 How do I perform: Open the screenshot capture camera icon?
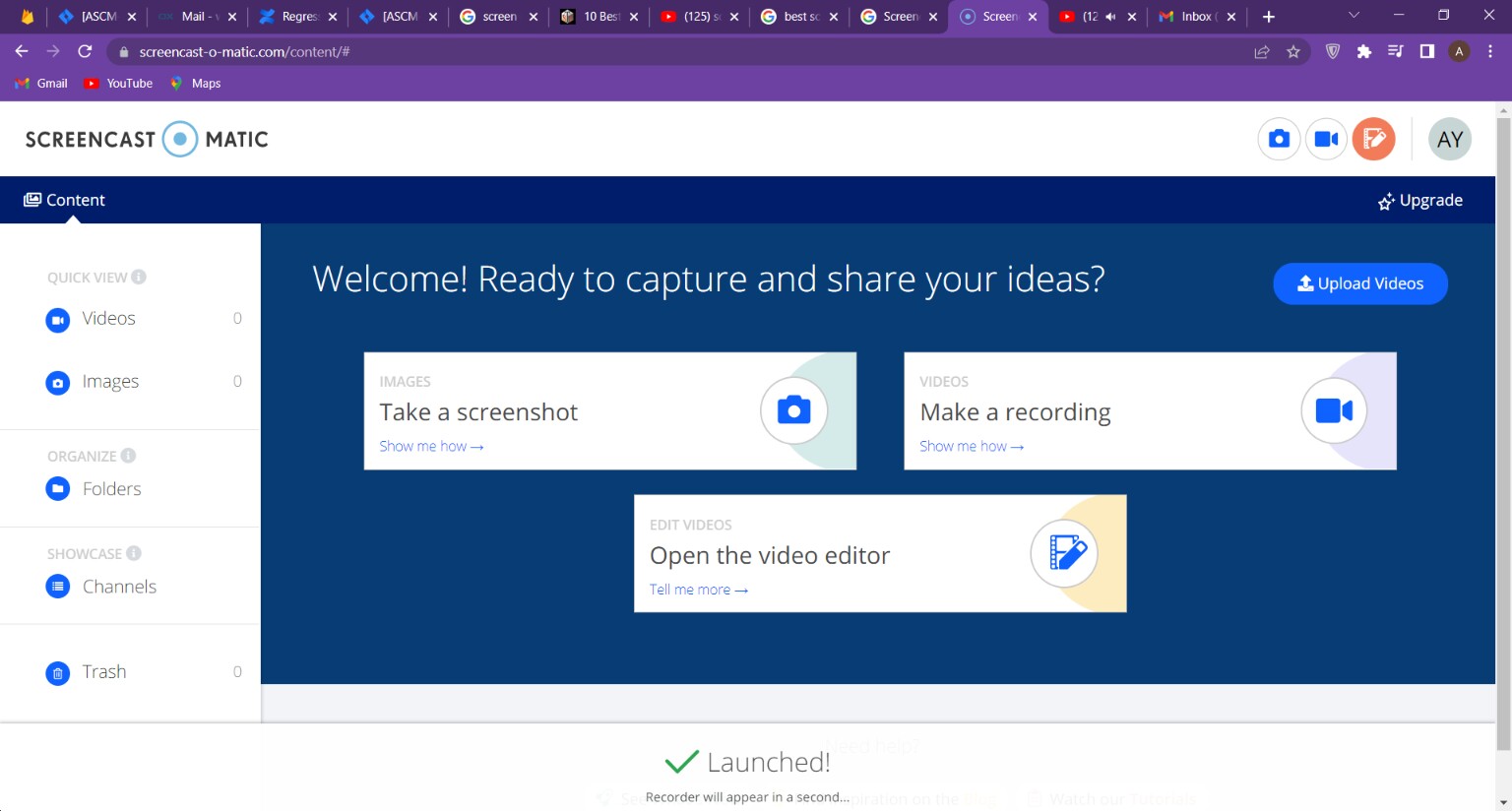tap(1279, 139)
